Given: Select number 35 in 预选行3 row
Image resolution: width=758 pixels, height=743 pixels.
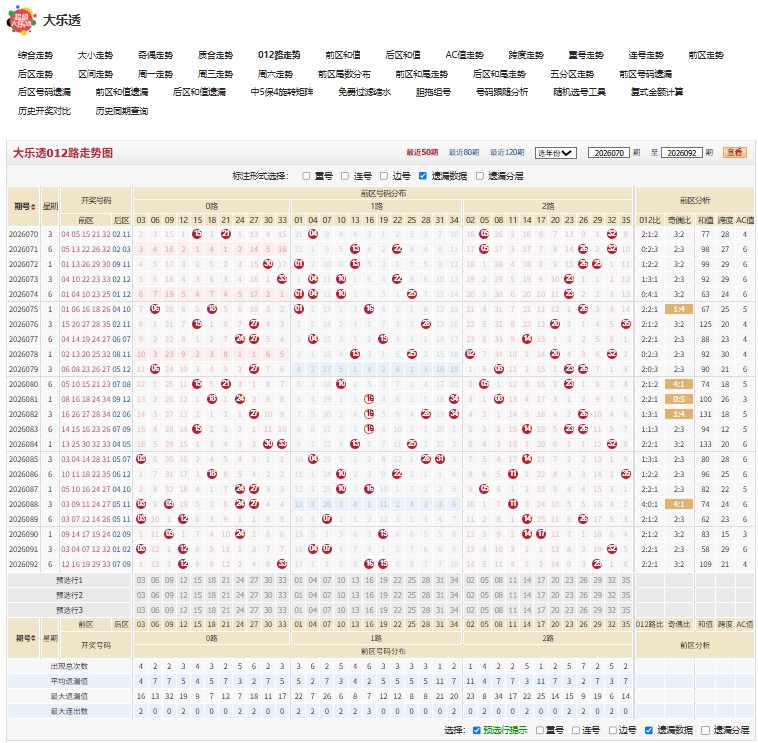Looking at the screenshot, I should point(626,610).
